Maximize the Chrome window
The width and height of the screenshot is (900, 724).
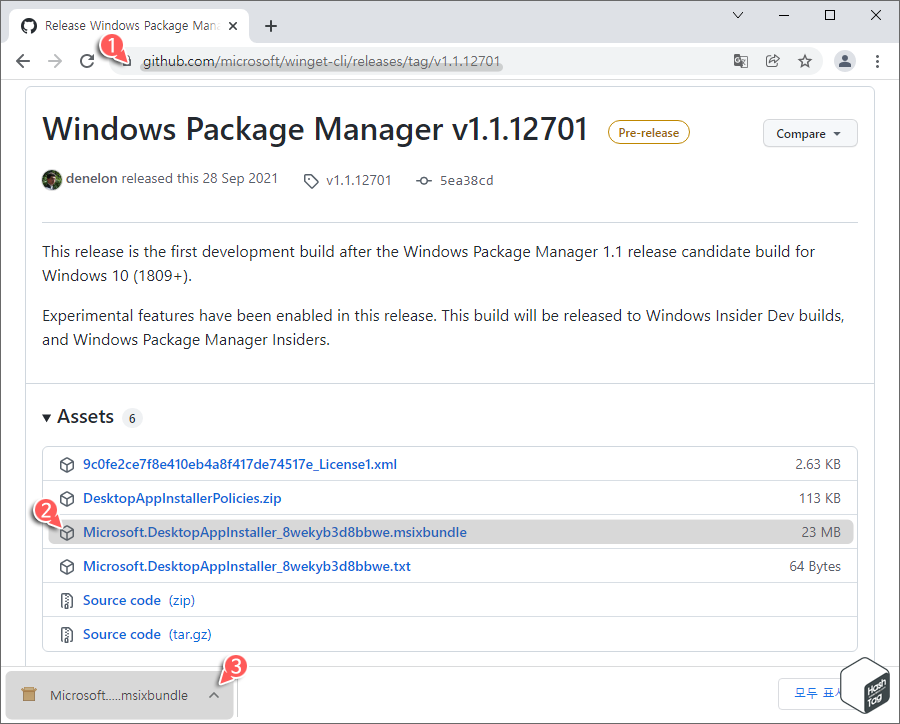[830, 15]
